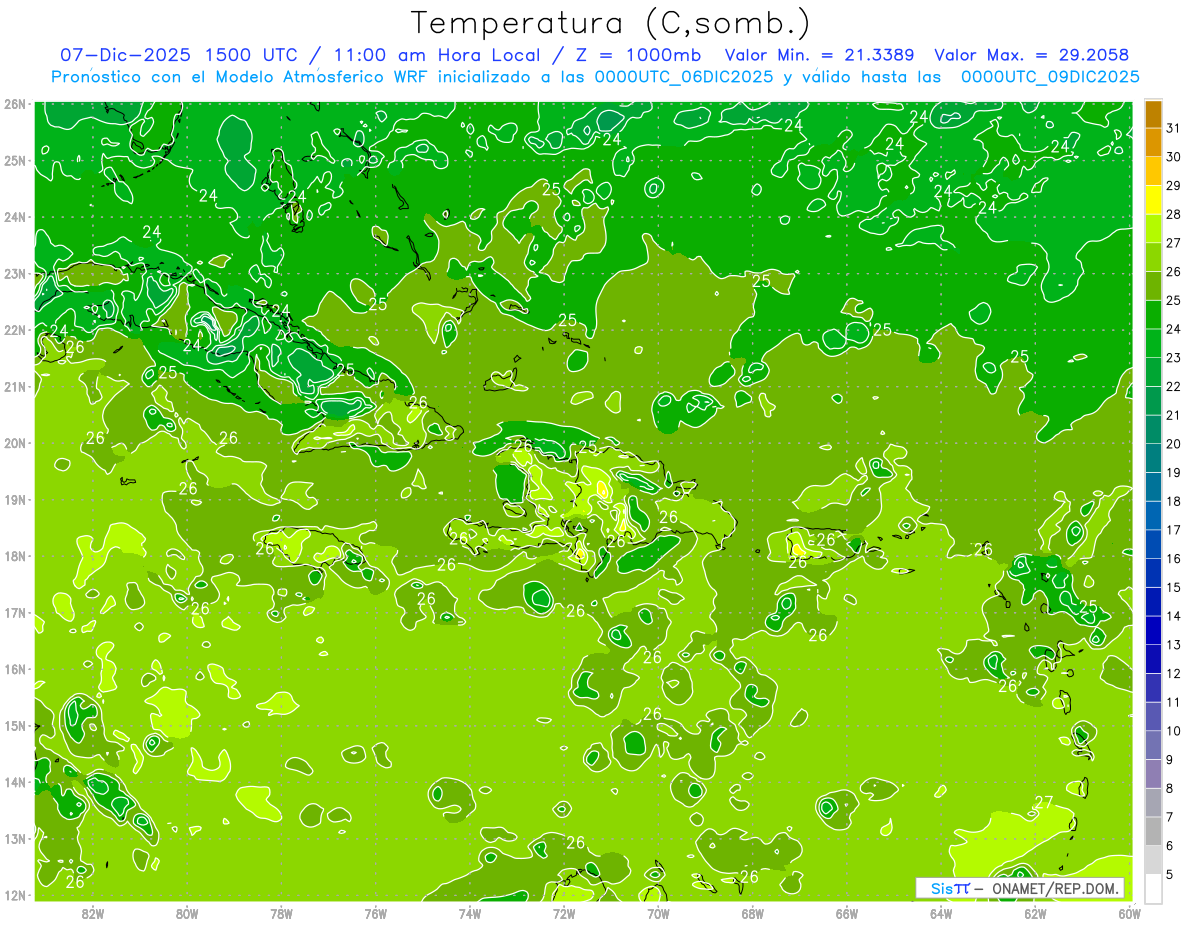This screenshot has height=927, width=1200.
Task: Click the "23N" latitude axis label
Action: point(15,273)
